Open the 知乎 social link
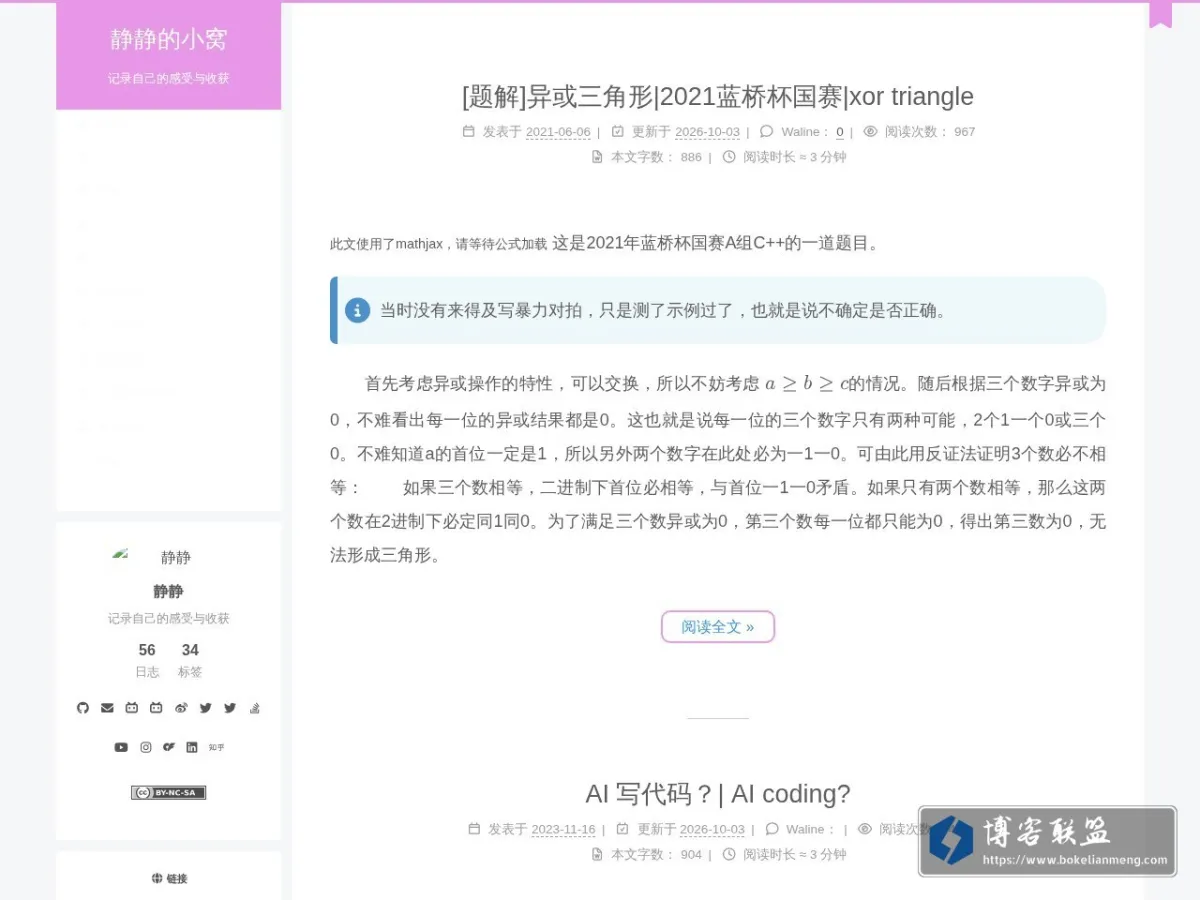Viewport: 1200px width, 900px height. click(x=216, y=747)
